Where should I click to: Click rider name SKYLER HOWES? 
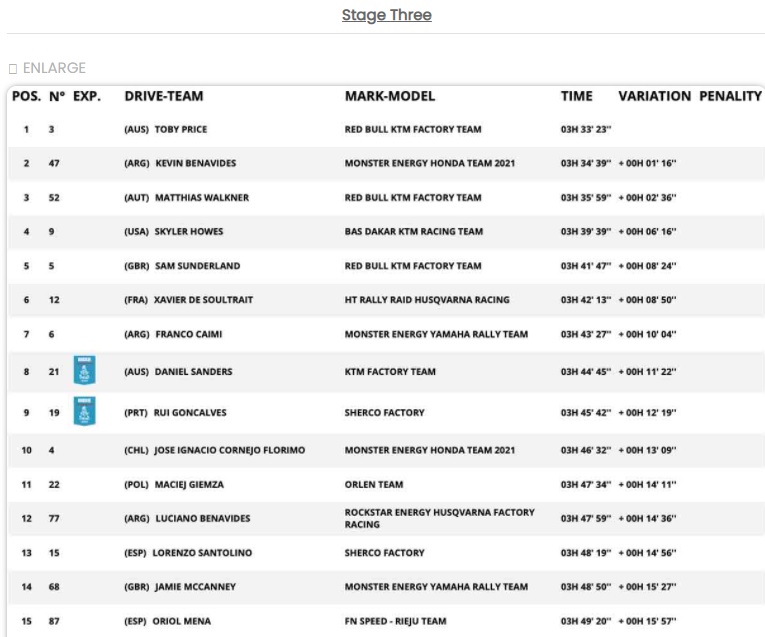(189, 232)
